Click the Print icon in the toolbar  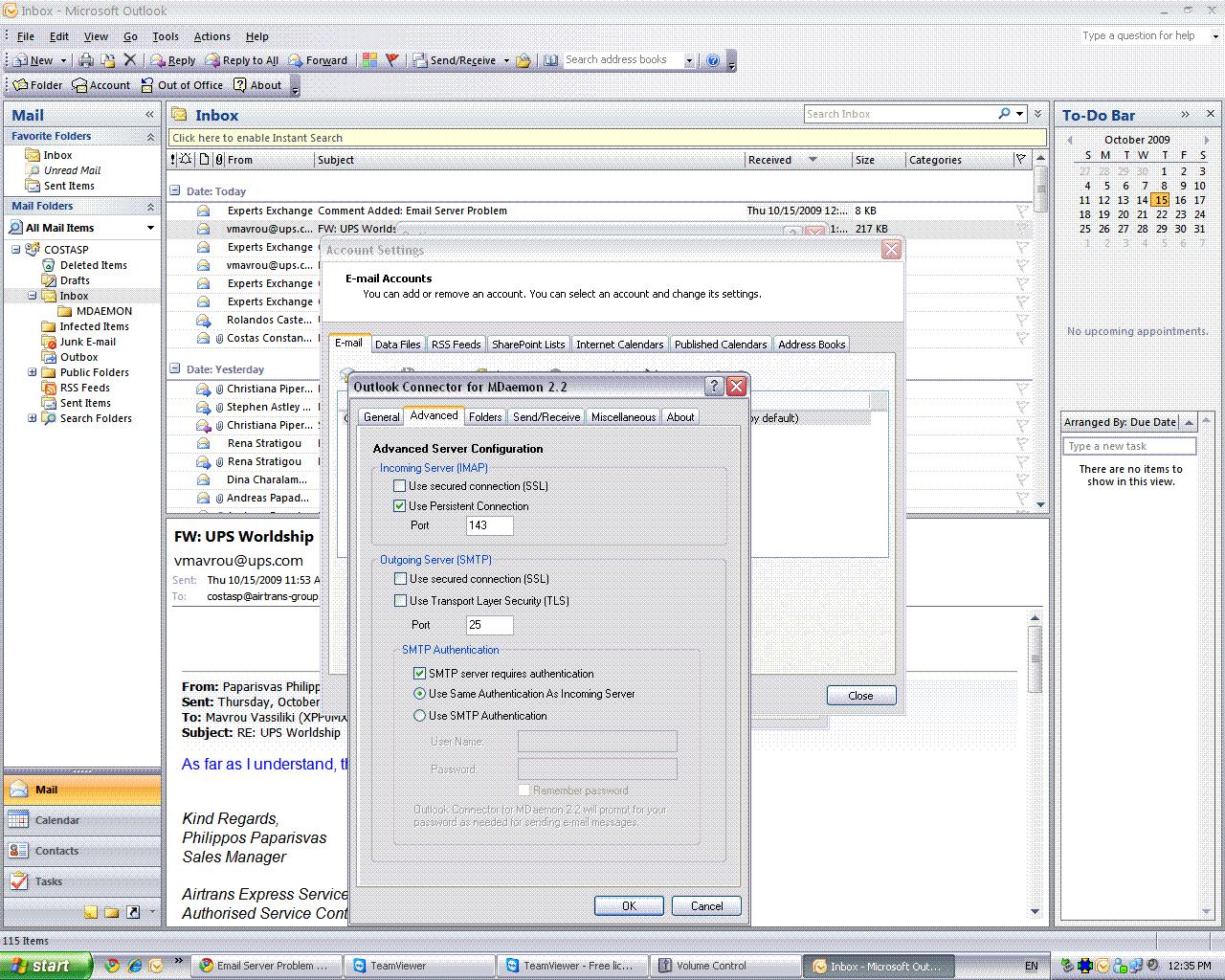(x=86, y=60)
